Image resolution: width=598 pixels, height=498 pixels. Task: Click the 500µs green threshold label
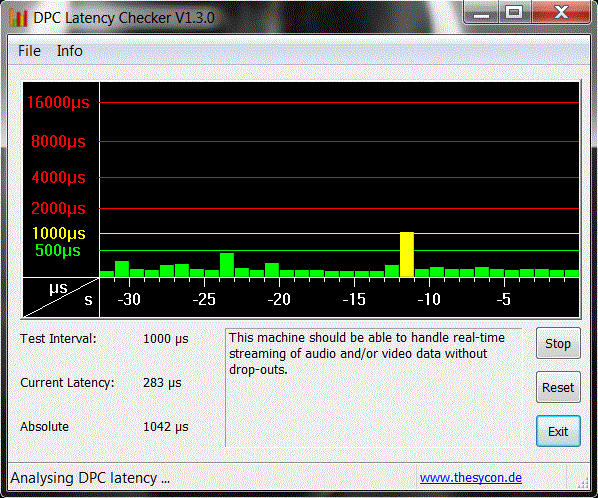point(58,250)
